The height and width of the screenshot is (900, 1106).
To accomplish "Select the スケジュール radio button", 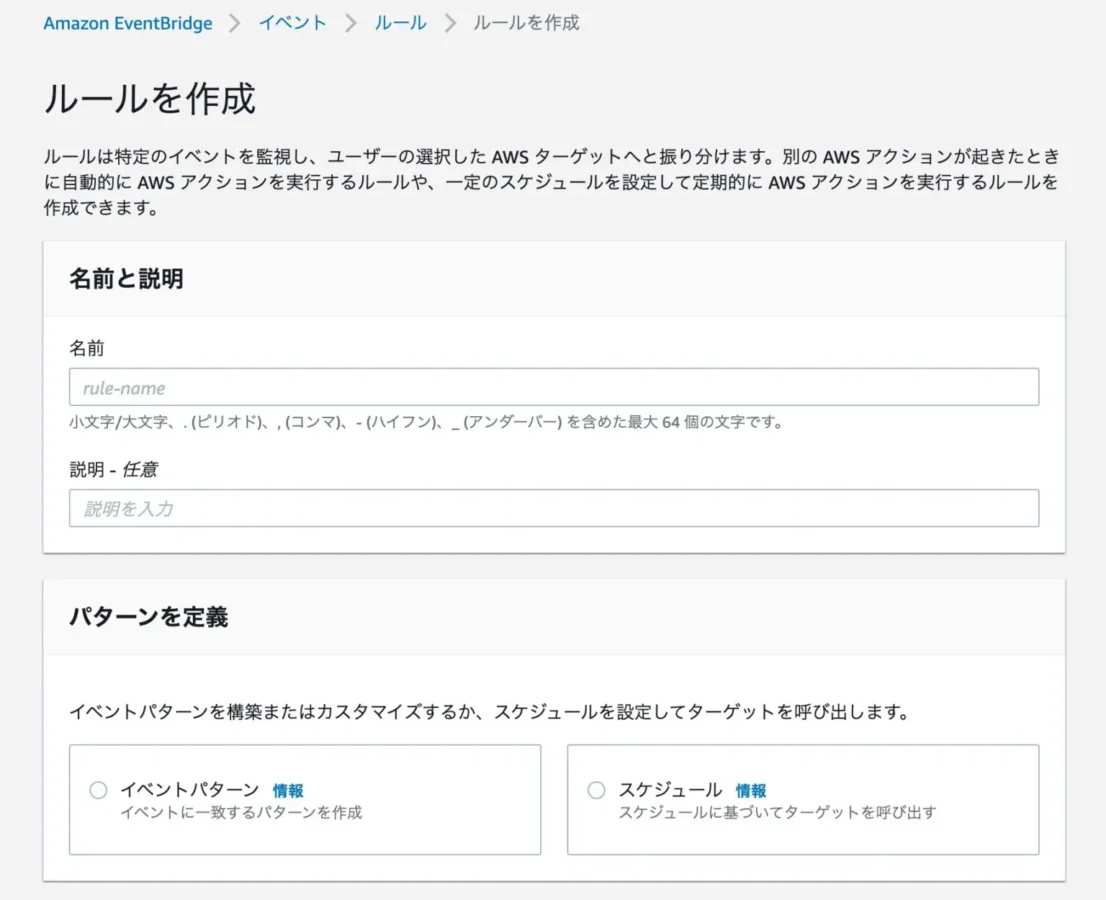I will pos(596,790).
